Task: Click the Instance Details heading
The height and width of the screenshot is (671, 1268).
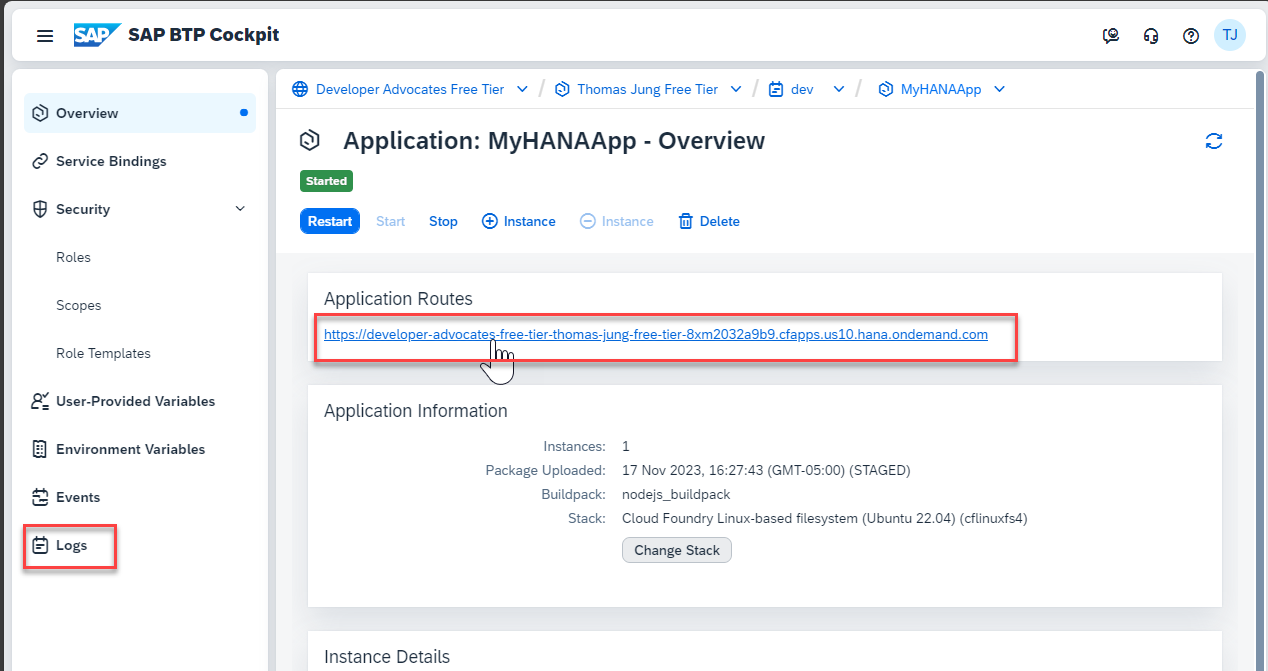Action: 387,657
